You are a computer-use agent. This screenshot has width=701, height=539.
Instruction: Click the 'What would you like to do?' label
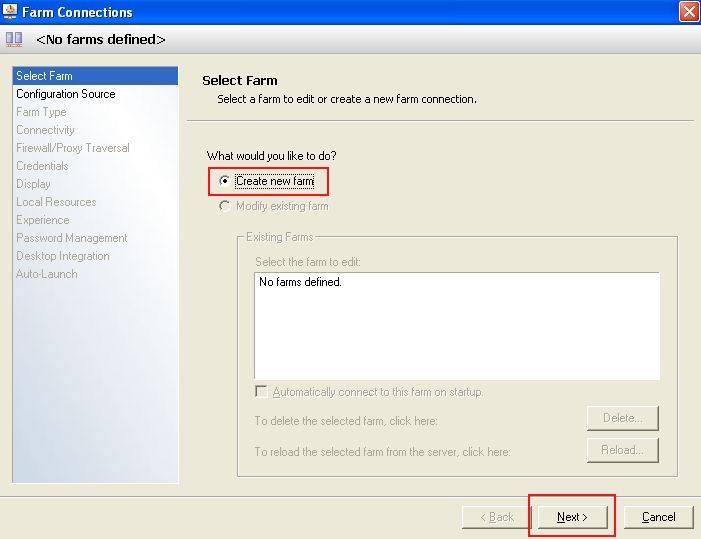[271, 156]
